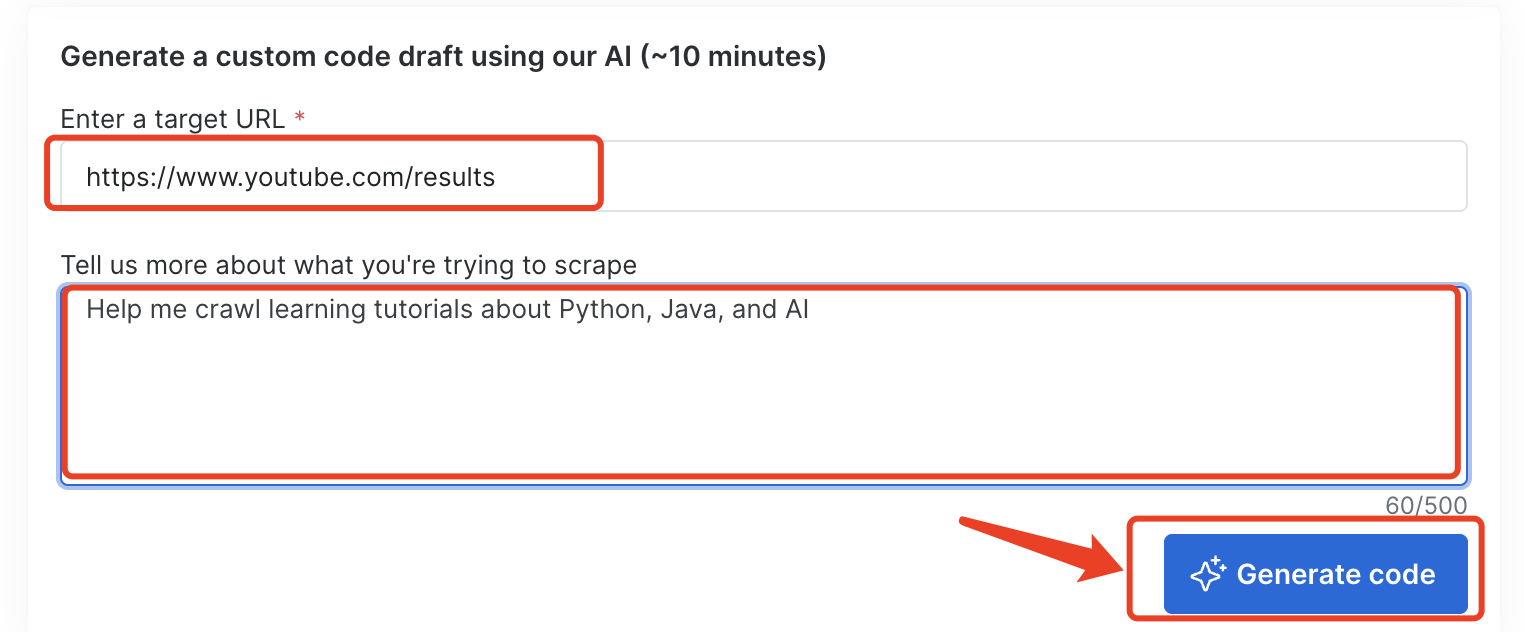
Task: Click the 60/500 character counter
Action: (1425, 506)
